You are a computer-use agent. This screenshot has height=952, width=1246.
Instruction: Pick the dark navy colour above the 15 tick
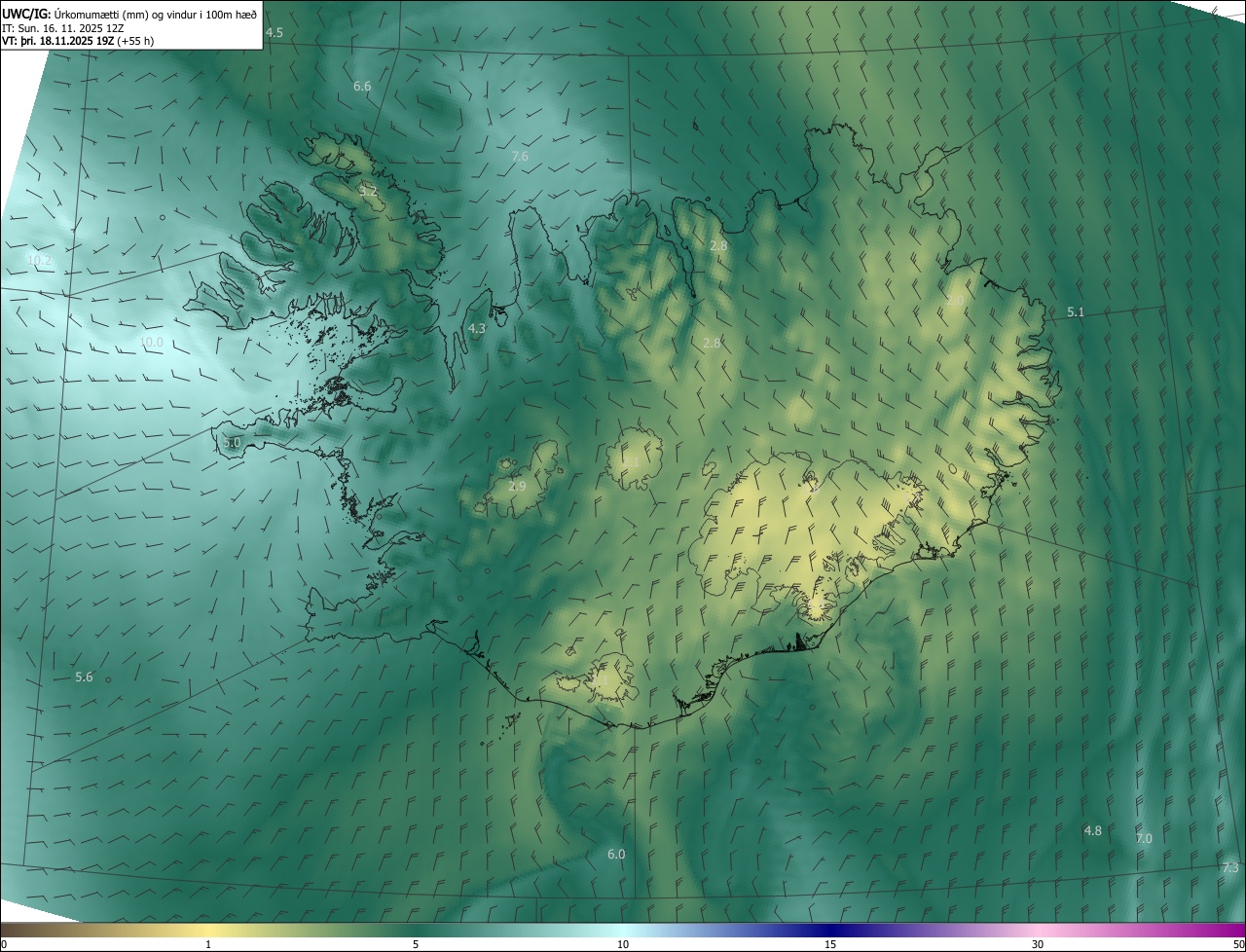click(x=830, y=930)
